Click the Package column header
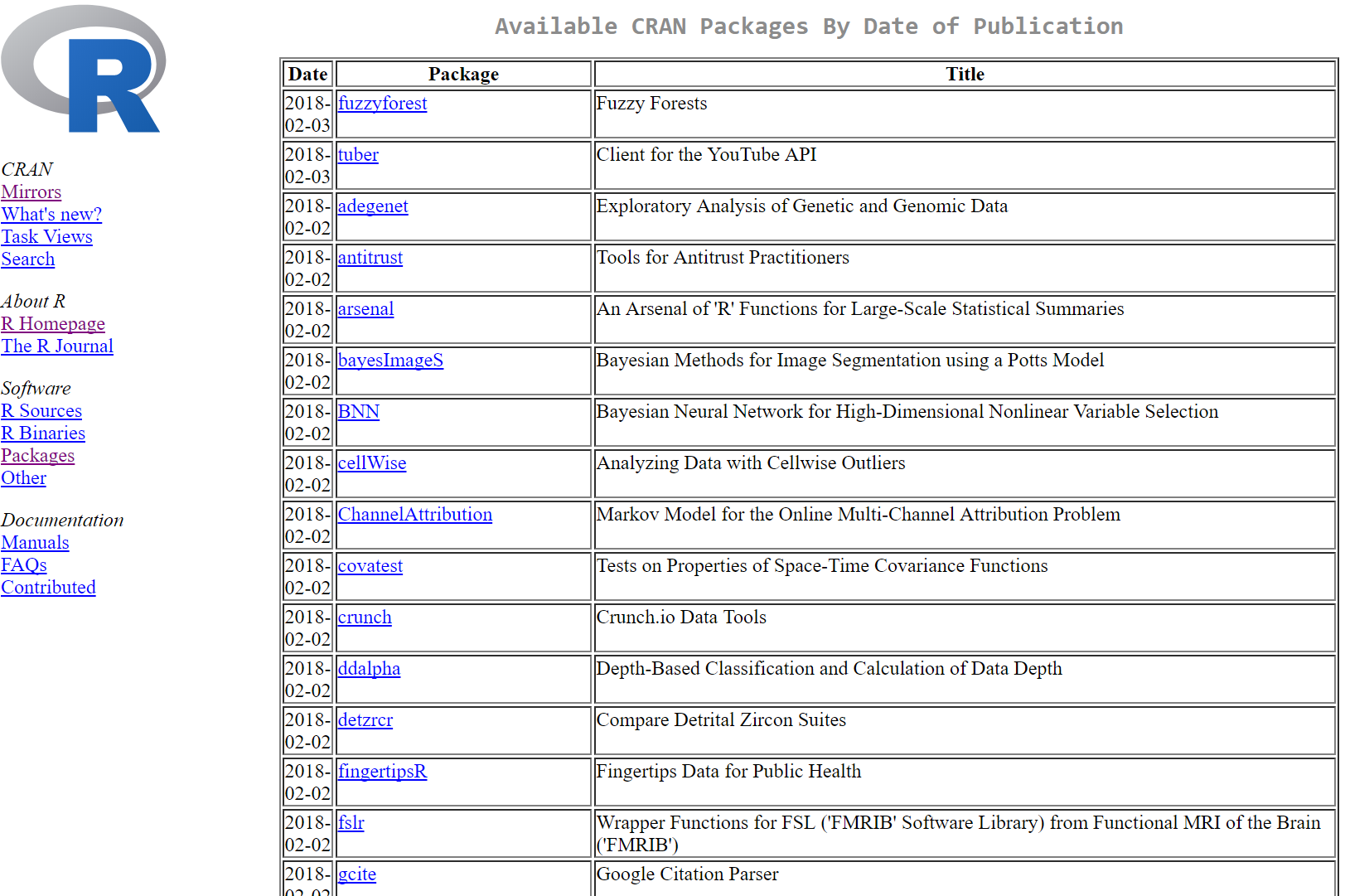 click(463, 75)
